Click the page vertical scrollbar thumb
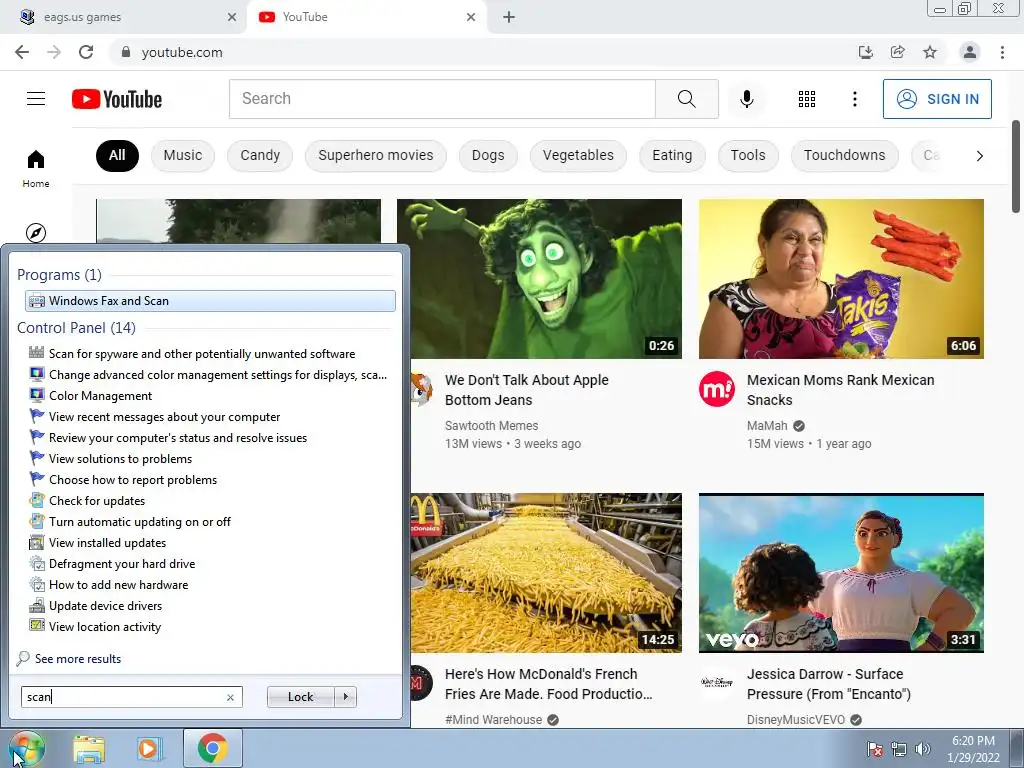Image resolution: width=1024 pixels, height=768 pixels. tap(1016, 166)
